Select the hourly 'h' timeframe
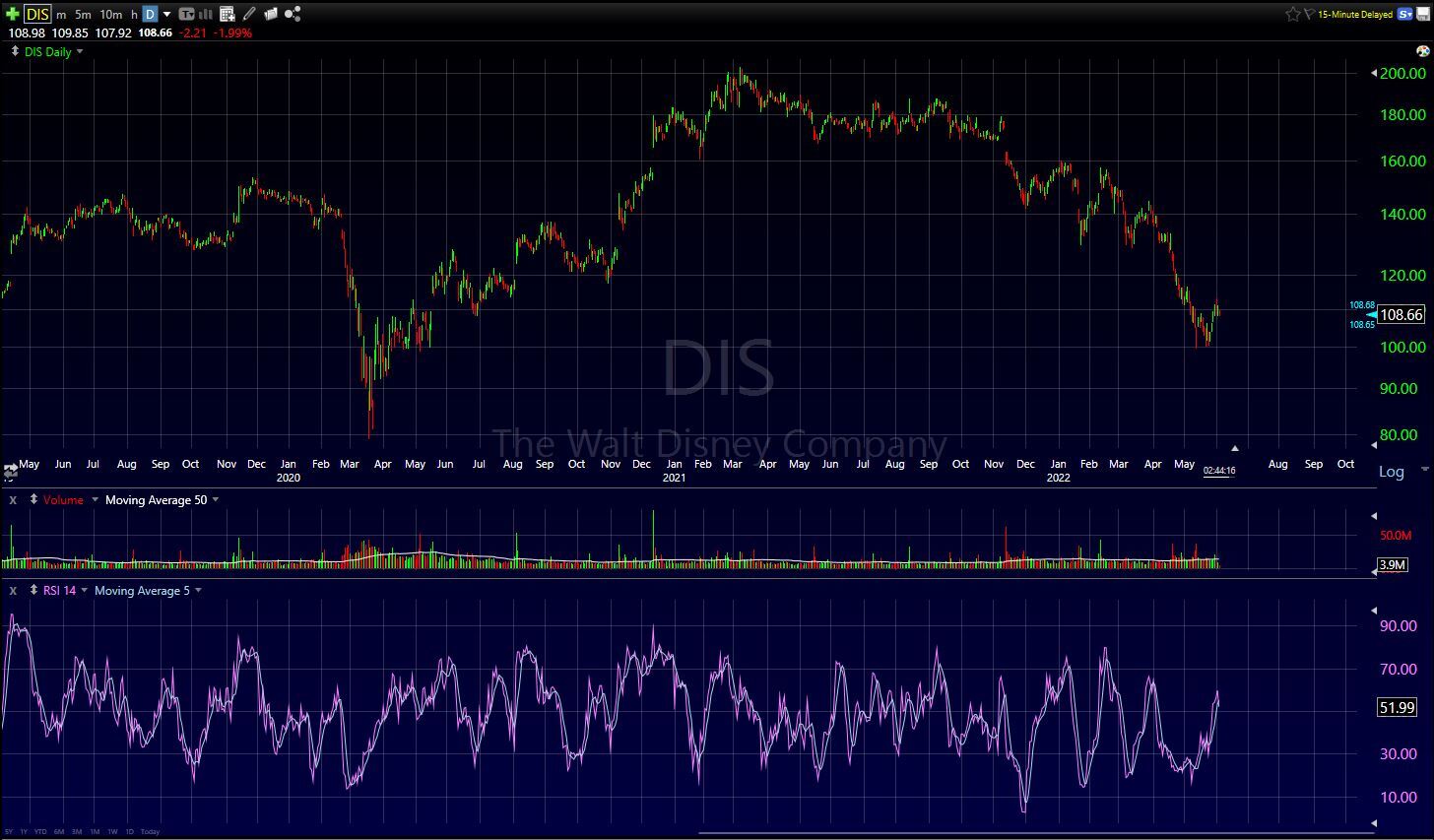The image size is (1434, 840). (134, 15)
